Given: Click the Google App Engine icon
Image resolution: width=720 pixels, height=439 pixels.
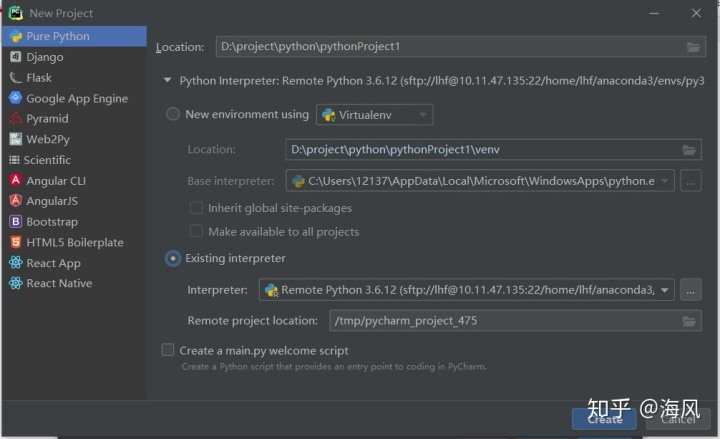Looking at the screenshot, I should (x=16, y=97).
